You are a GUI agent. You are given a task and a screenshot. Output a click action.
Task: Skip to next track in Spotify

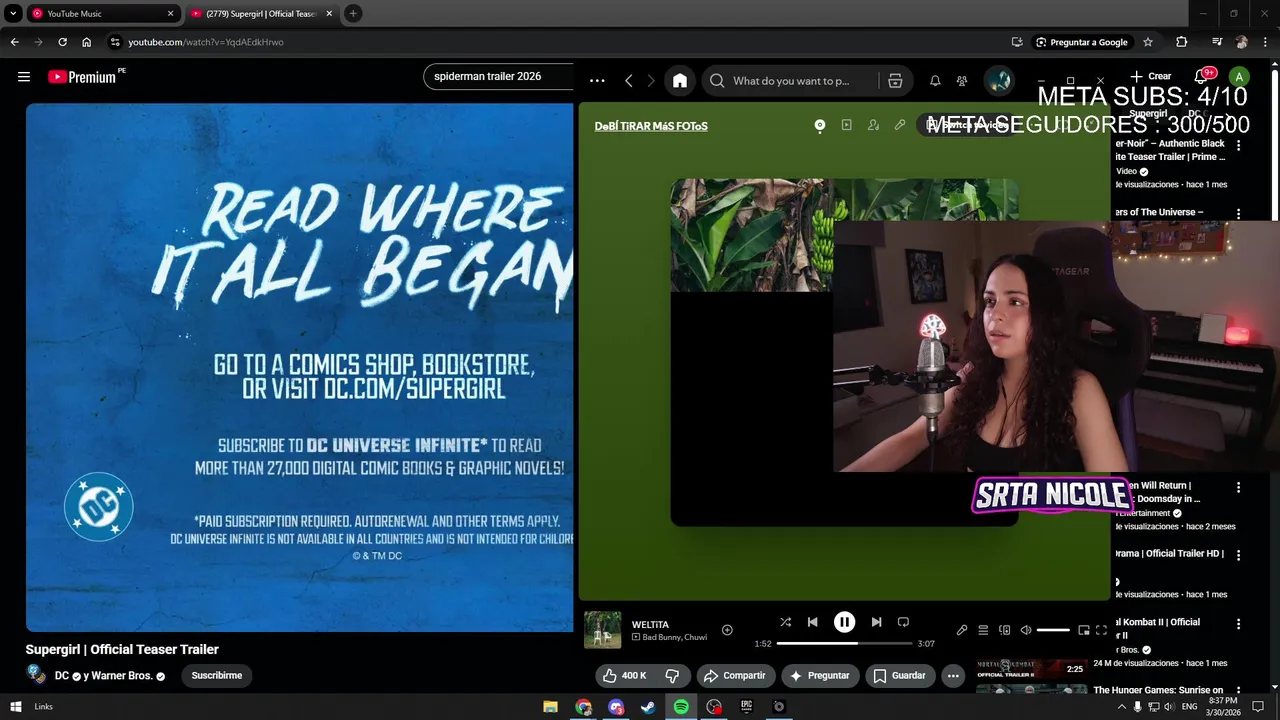(876, 622)
